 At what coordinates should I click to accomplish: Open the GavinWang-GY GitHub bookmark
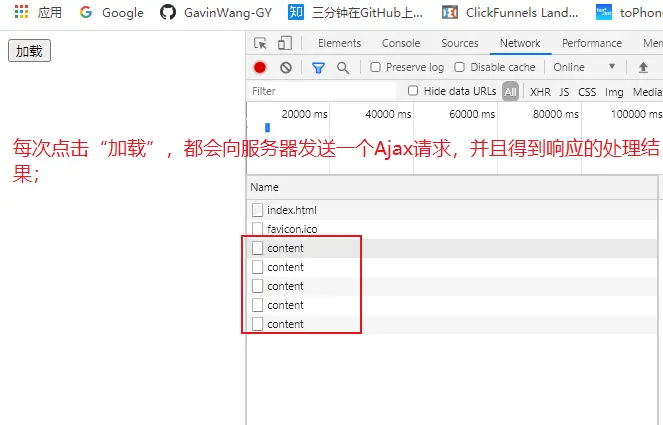pyautogui.click(x=216, y=12)
